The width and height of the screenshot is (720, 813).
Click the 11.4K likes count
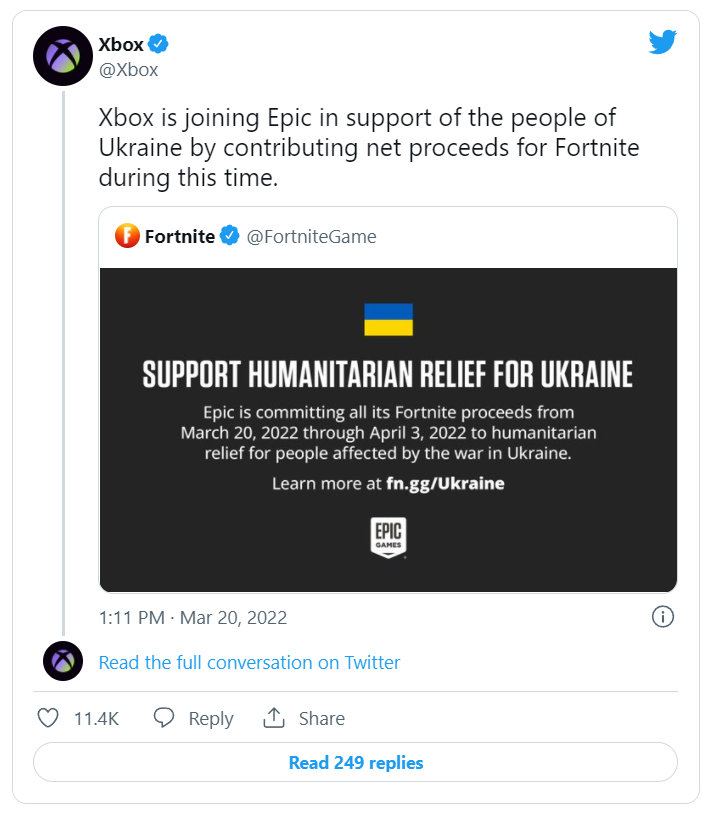(96, 719)
